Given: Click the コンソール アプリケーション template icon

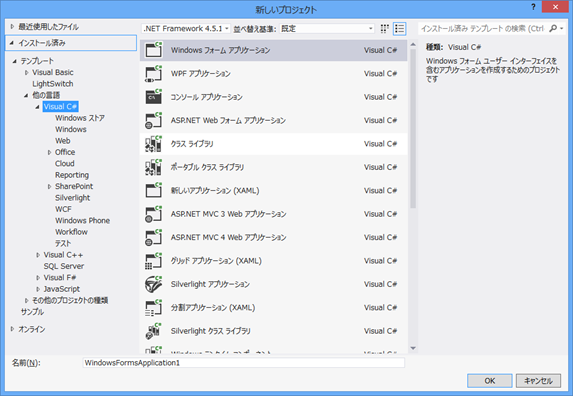Looking at the screenshot, I should (153, 97).
